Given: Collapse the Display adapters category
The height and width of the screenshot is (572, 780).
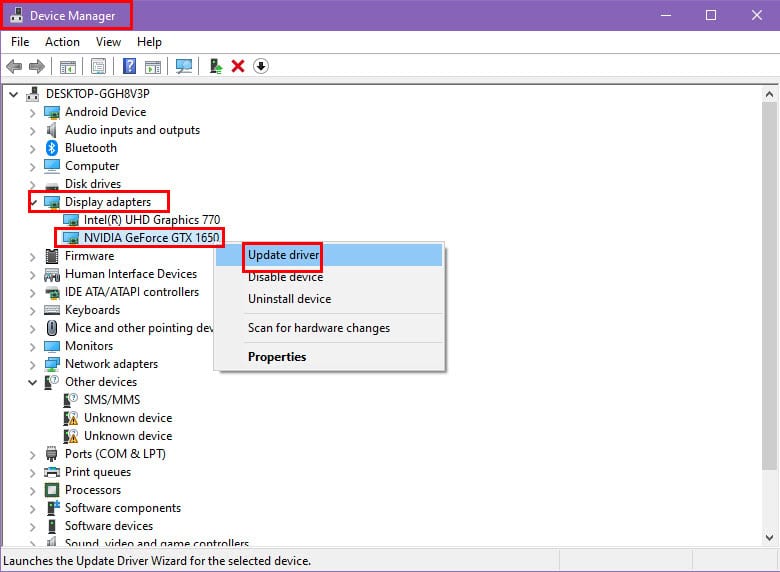Looking at the screenshot, I should click(34, 202).
